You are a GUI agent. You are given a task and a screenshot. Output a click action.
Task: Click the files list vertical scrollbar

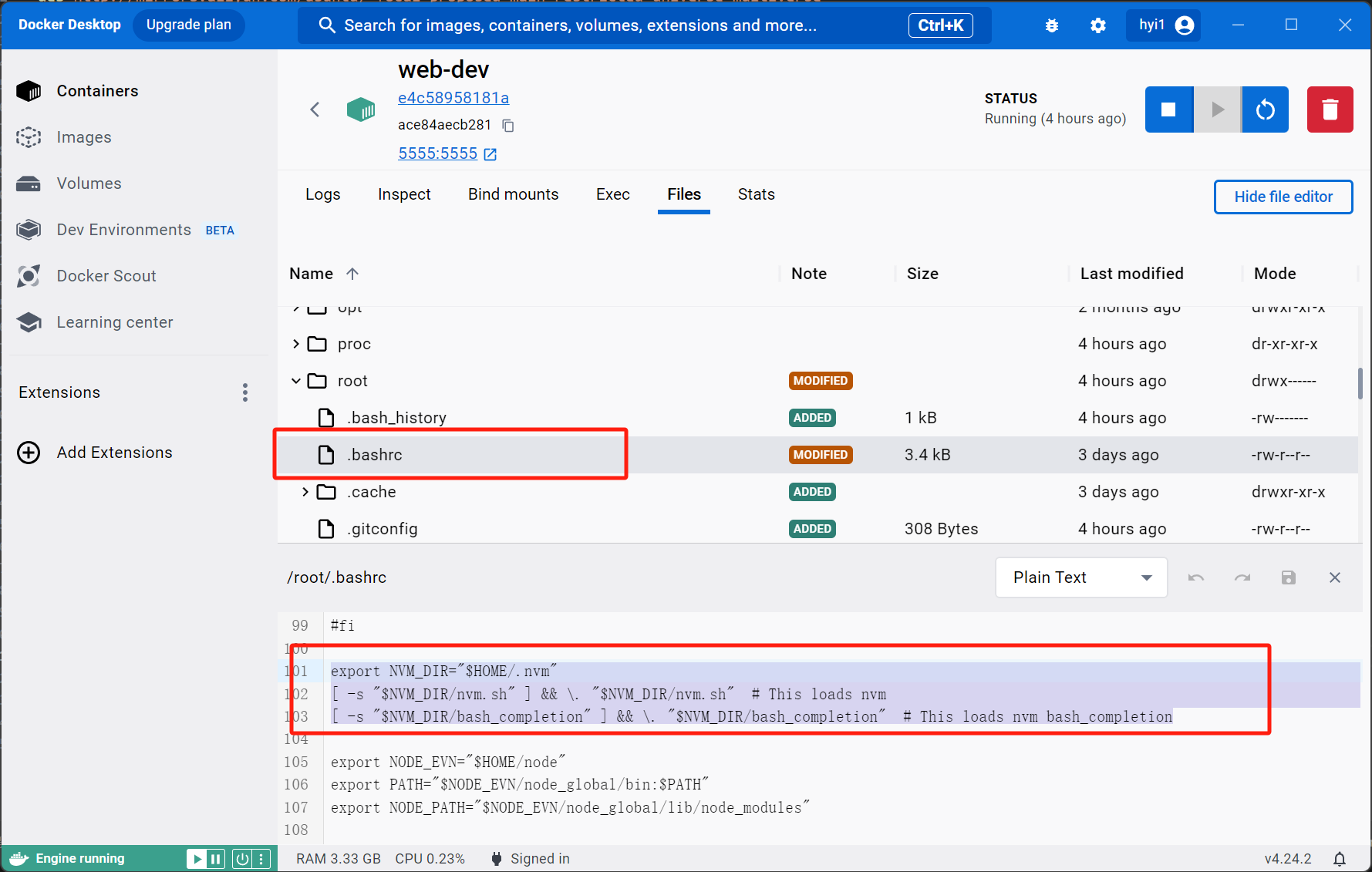point(1360,383)
